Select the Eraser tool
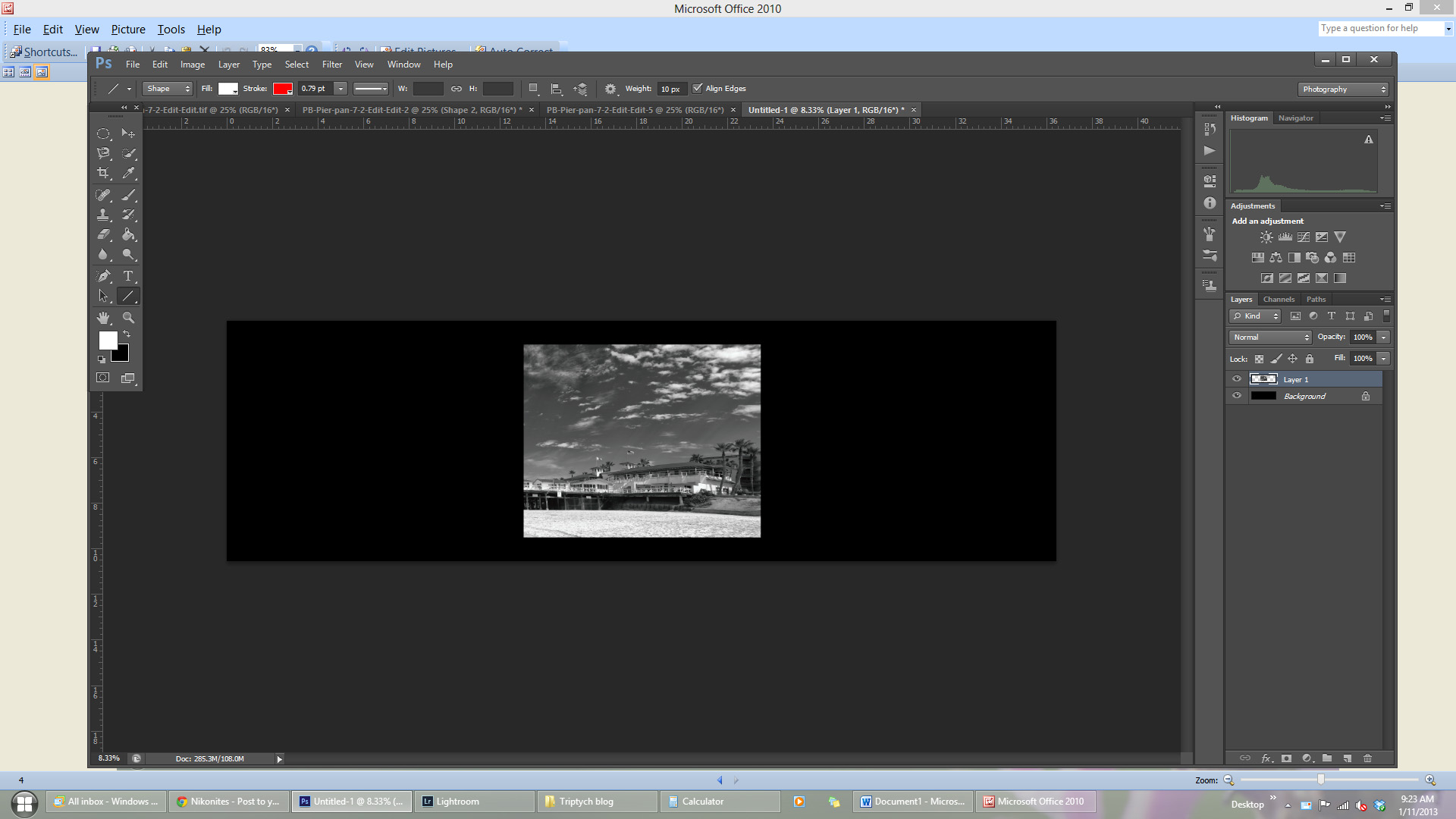Viewport: 1456px width, 819px height. pyautogui.click(x=103, y=235)
